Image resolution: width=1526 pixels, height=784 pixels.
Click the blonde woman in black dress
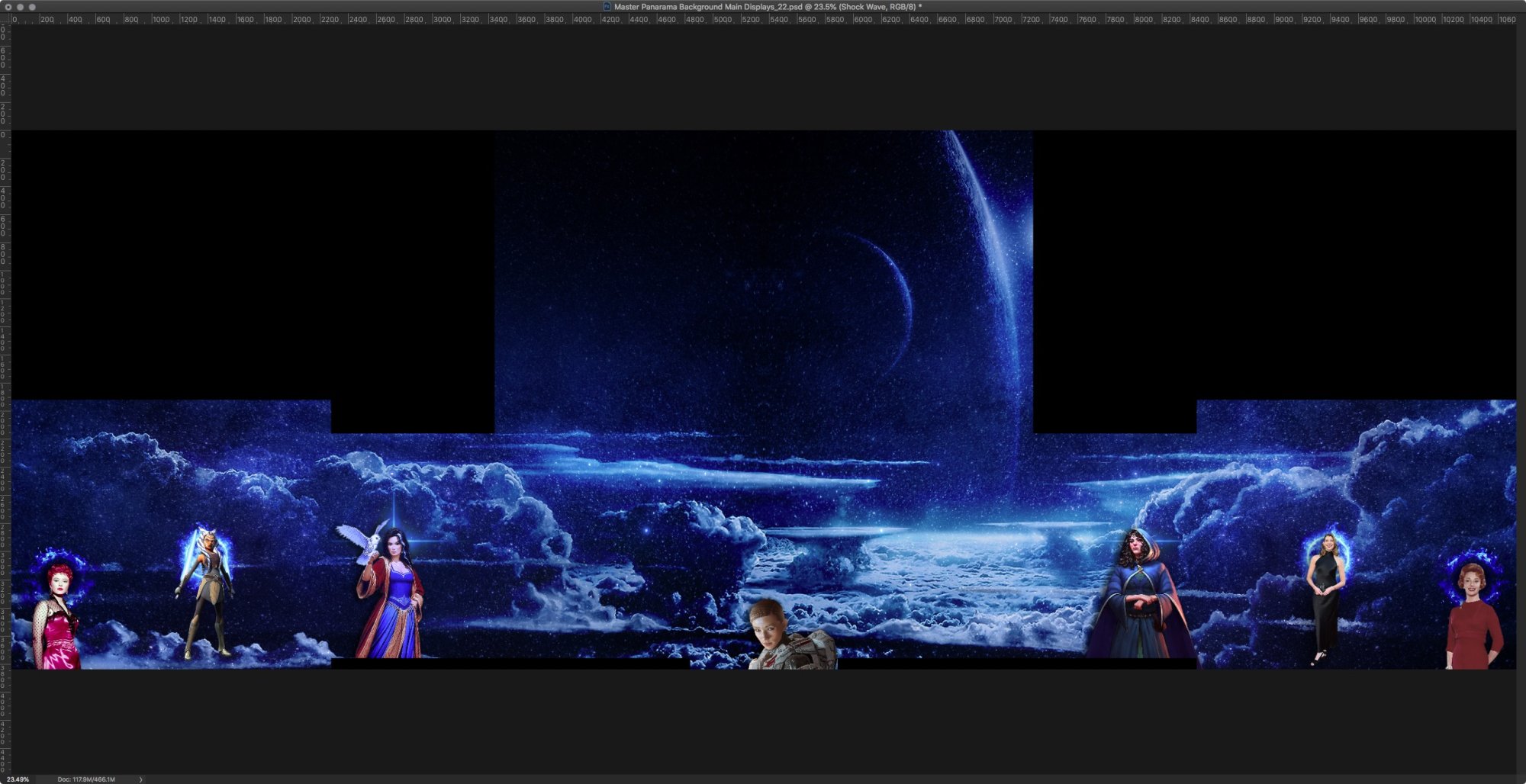(x=1326, y=599)
